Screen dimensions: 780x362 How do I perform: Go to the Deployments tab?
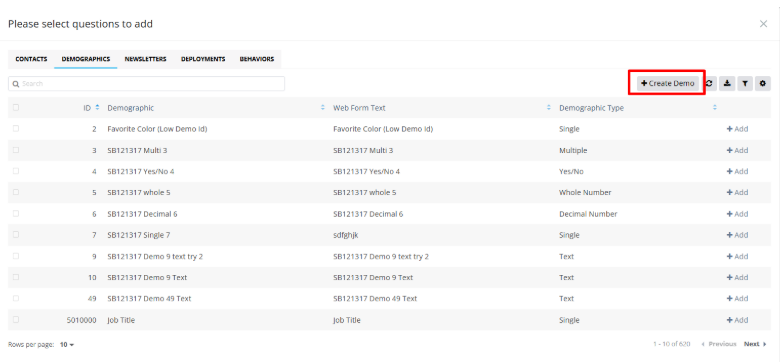click(203, 59)
